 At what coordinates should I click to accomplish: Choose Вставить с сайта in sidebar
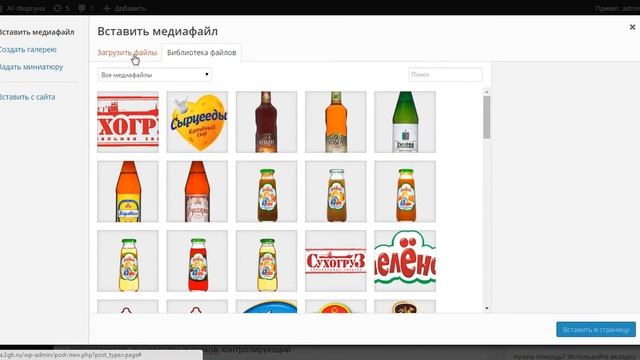coord(27,97)
